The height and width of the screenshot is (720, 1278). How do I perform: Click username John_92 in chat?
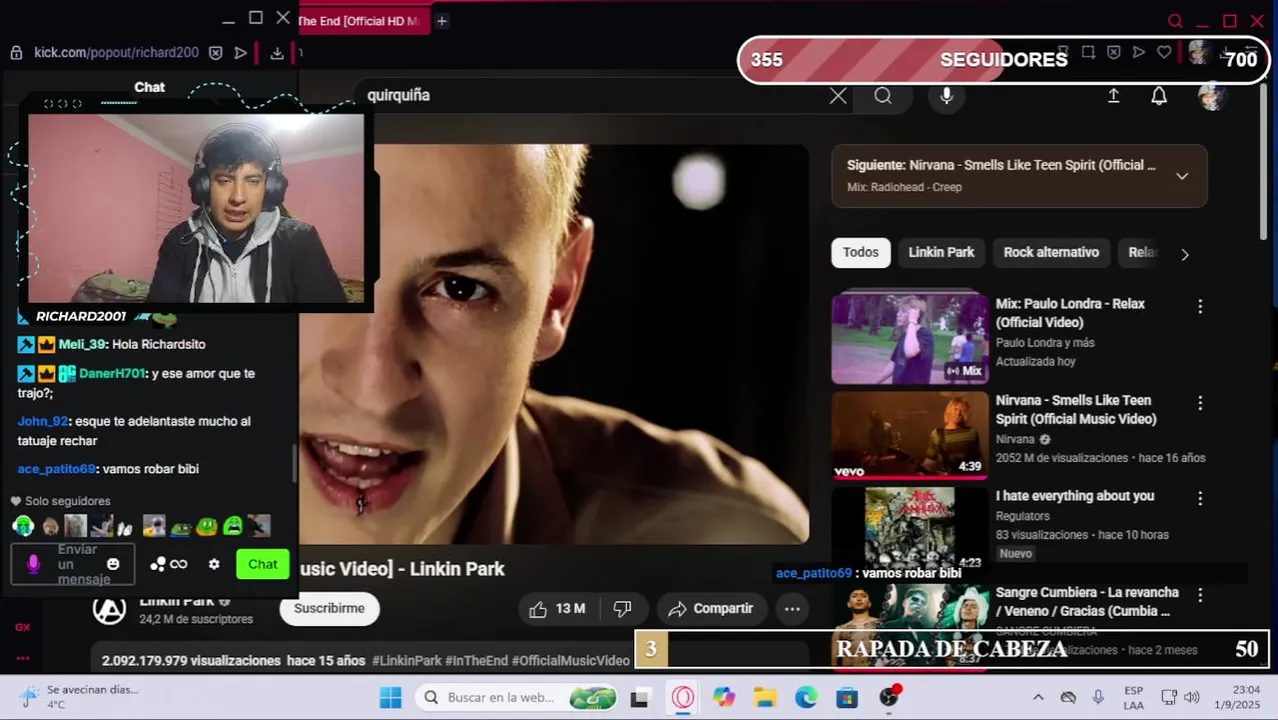(42, 421)
